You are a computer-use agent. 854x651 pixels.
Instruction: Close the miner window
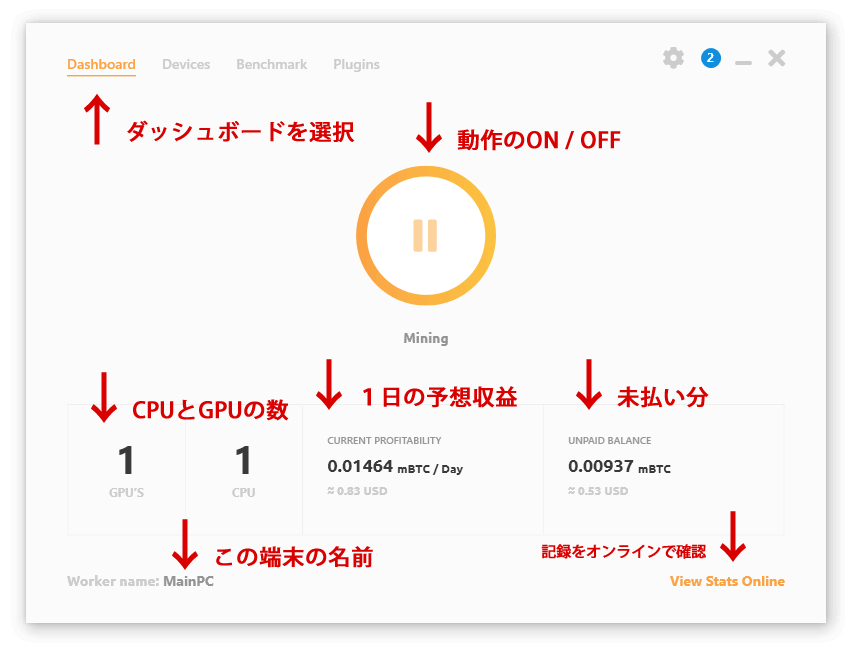click(x=776, y=58)
